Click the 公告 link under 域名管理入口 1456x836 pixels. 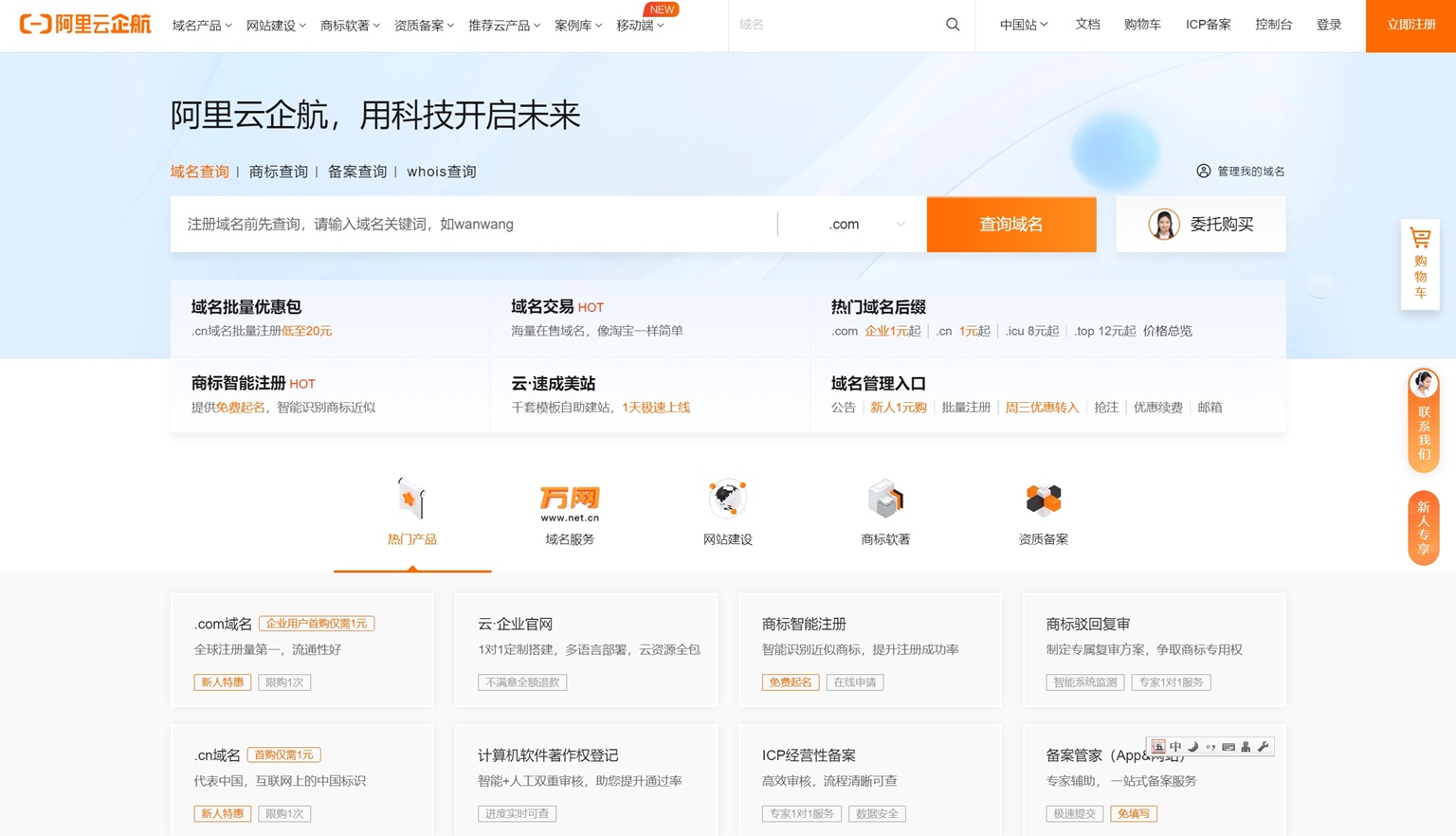click(844, 408)
